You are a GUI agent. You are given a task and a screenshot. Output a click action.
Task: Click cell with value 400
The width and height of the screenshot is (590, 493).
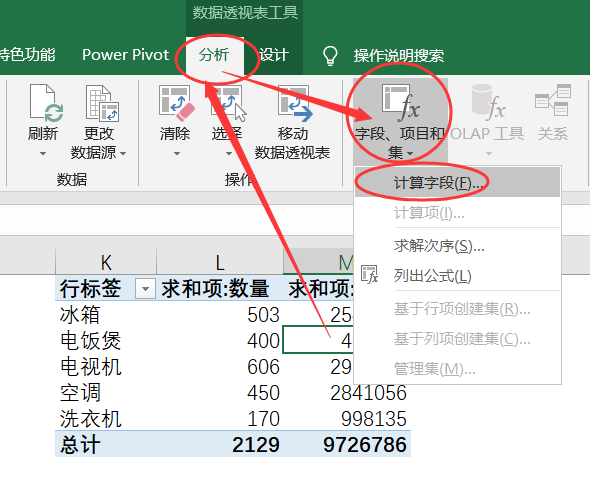[x=220, y=341]
